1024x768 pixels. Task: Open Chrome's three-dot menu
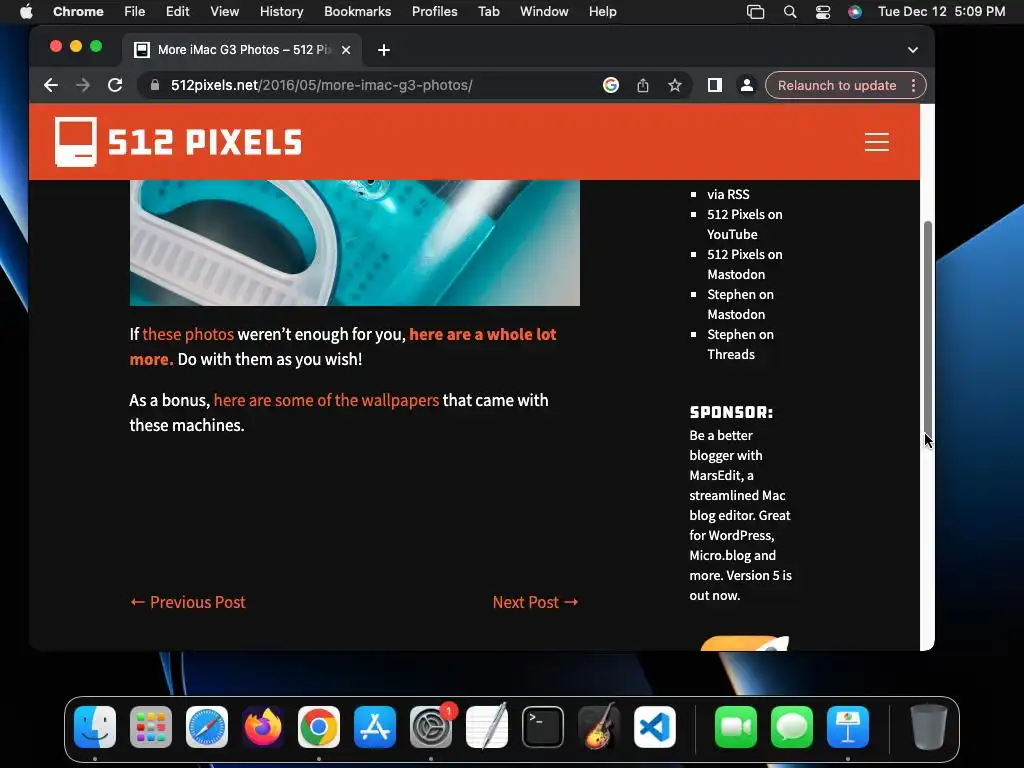(913, 86)
